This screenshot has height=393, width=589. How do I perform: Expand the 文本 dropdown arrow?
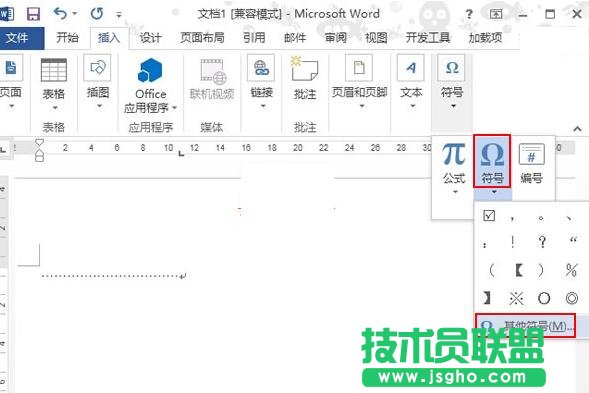tap(412, 106)
